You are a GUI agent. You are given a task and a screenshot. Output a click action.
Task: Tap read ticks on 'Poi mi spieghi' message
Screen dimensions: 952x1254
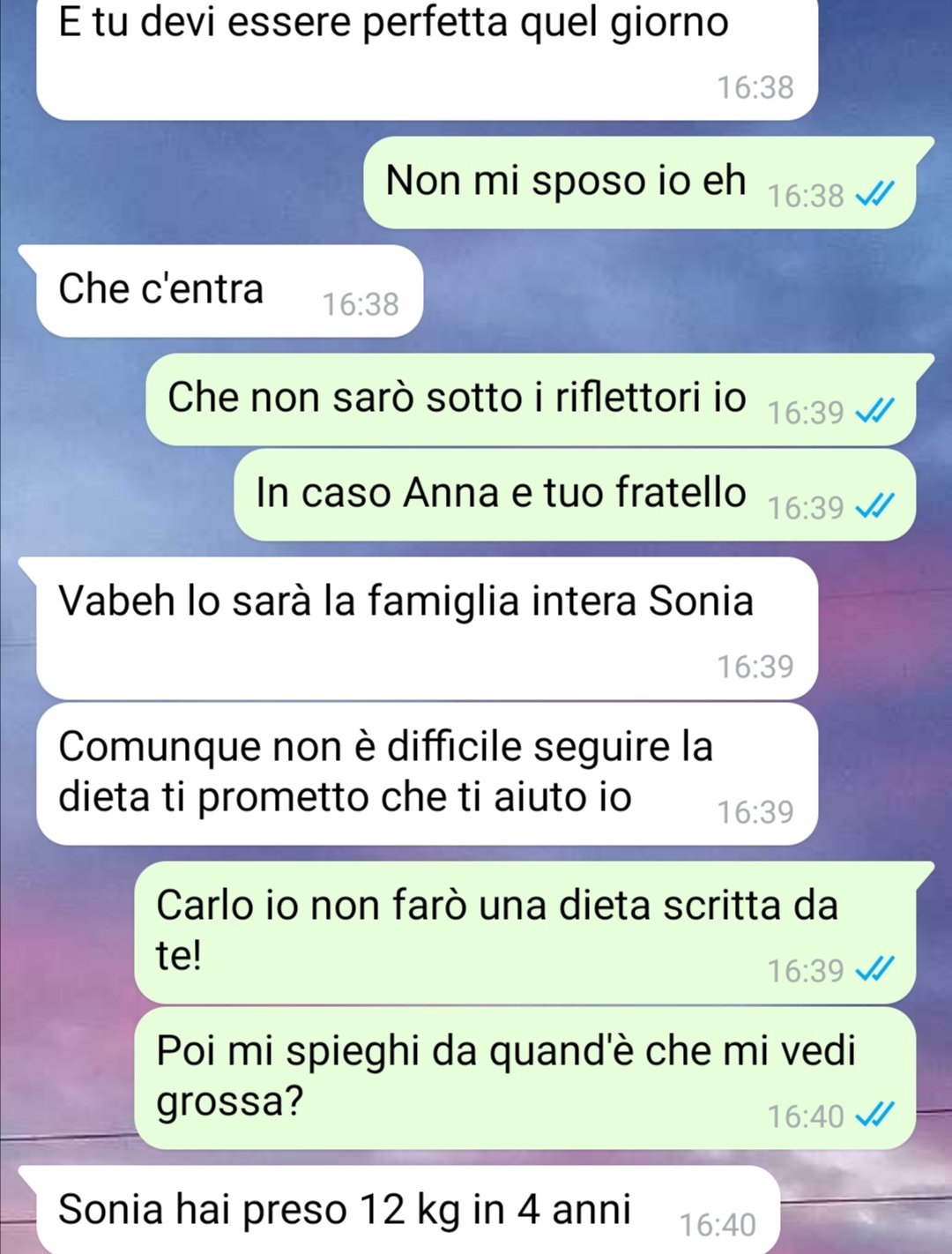point(875,1115)
